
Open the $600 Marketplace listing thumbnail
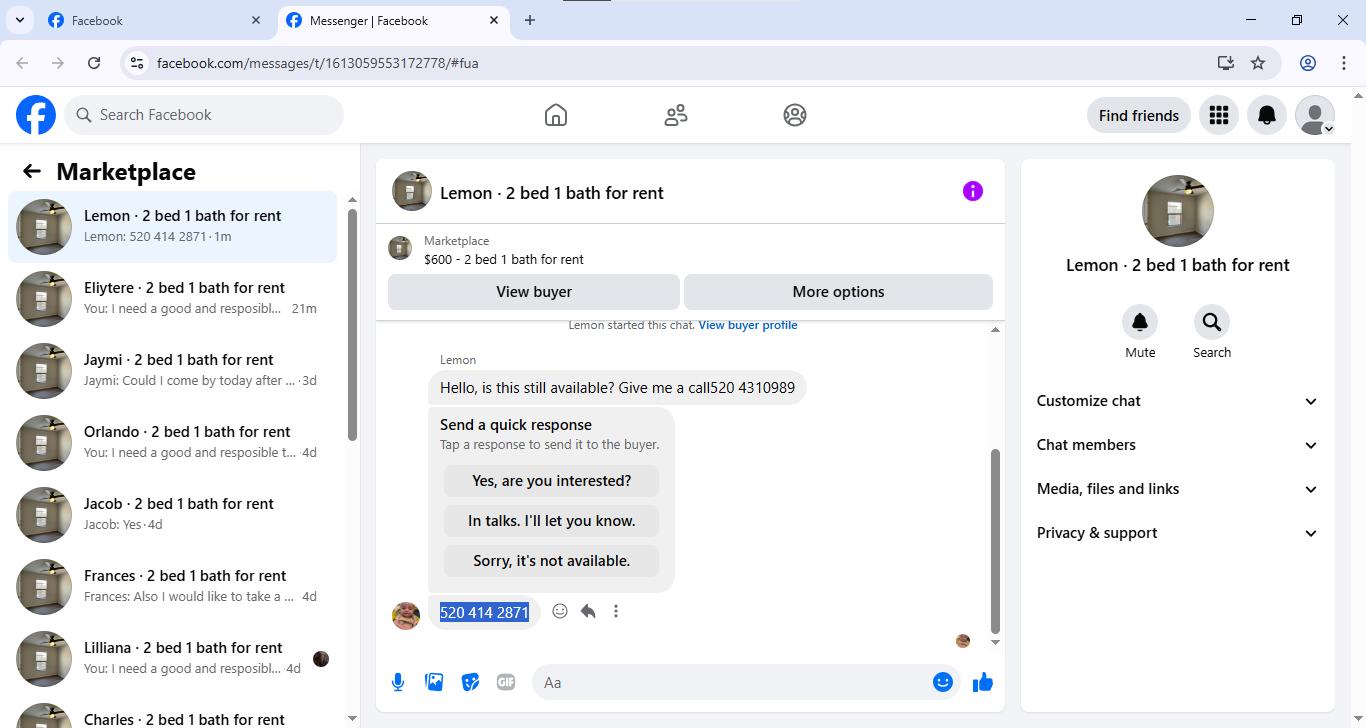(x=400, y=248)
